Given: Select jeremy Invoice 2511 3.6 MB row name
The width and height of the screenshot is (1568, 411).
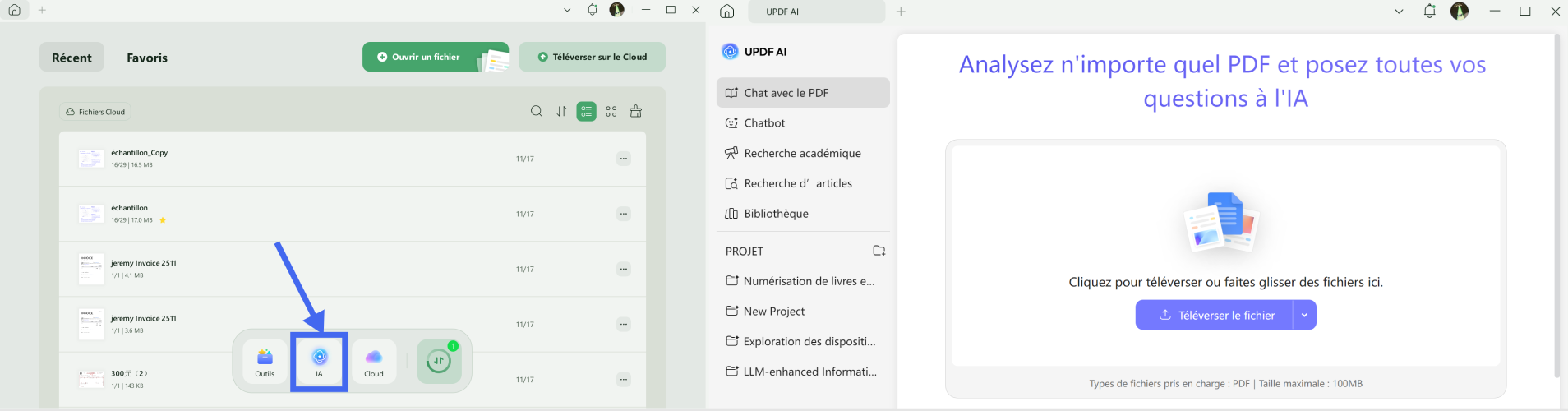Looking at the screenshot, I should point(144,318).
